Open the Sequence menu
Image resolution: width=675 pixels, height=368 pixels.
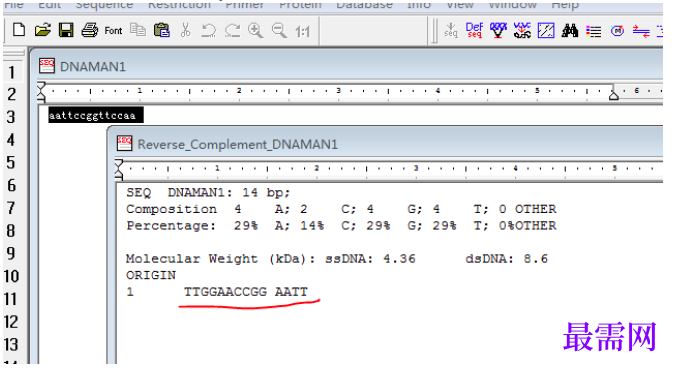pyautogui.click(x=104, y=5)
